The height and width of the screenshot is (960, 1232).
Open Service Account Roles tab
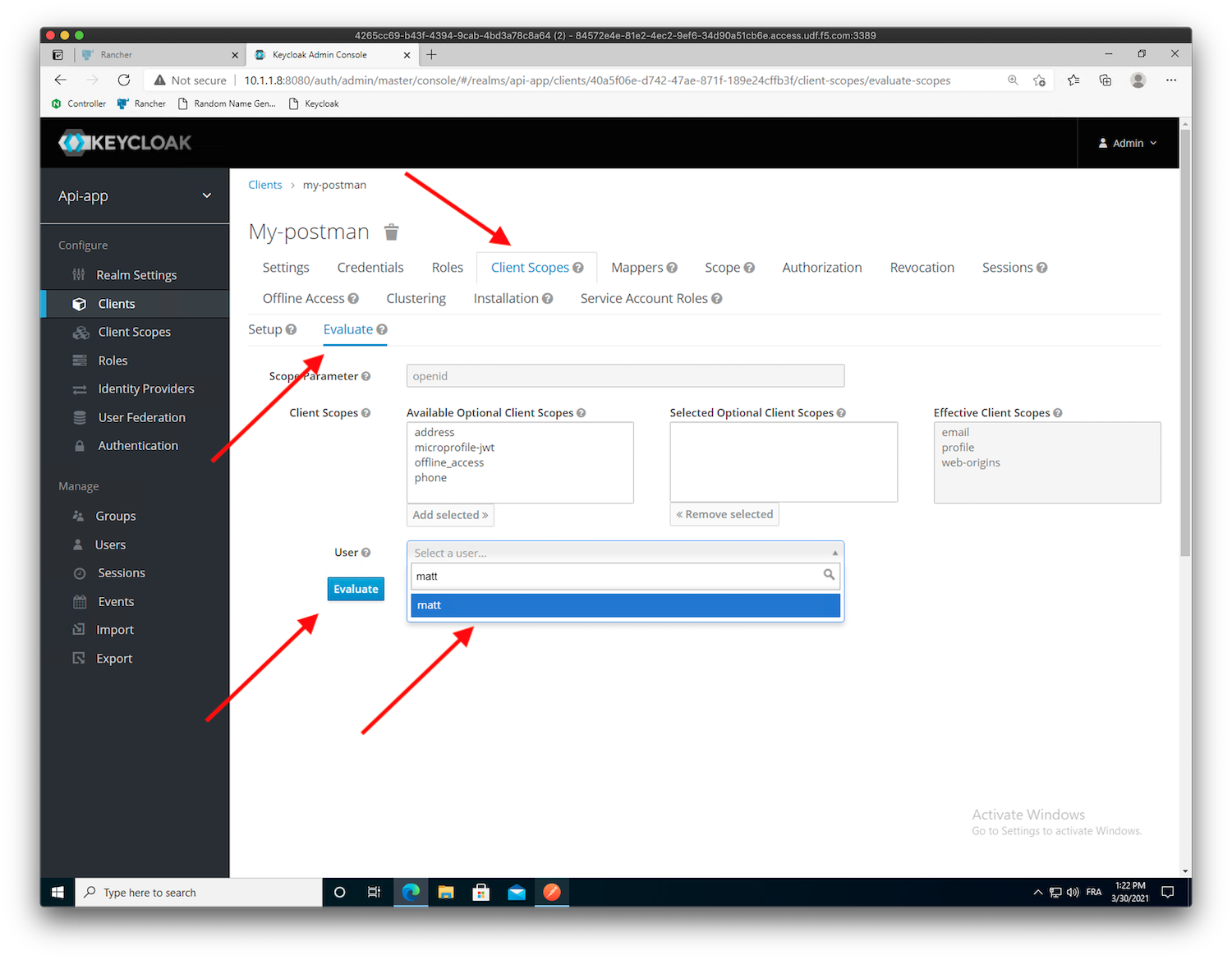644,299
